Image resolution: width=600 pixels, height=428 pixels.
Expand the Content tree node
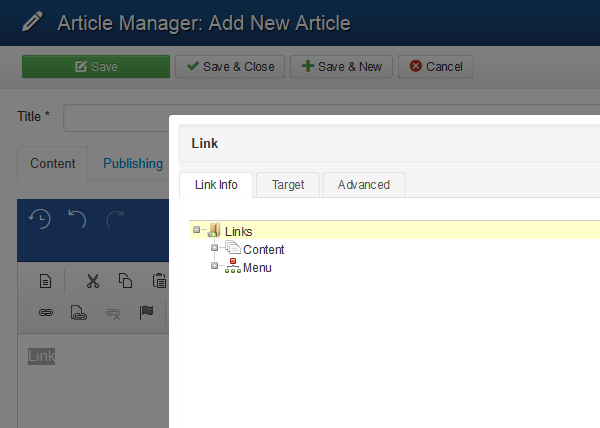pyautogui.click(x=214, y=248)
